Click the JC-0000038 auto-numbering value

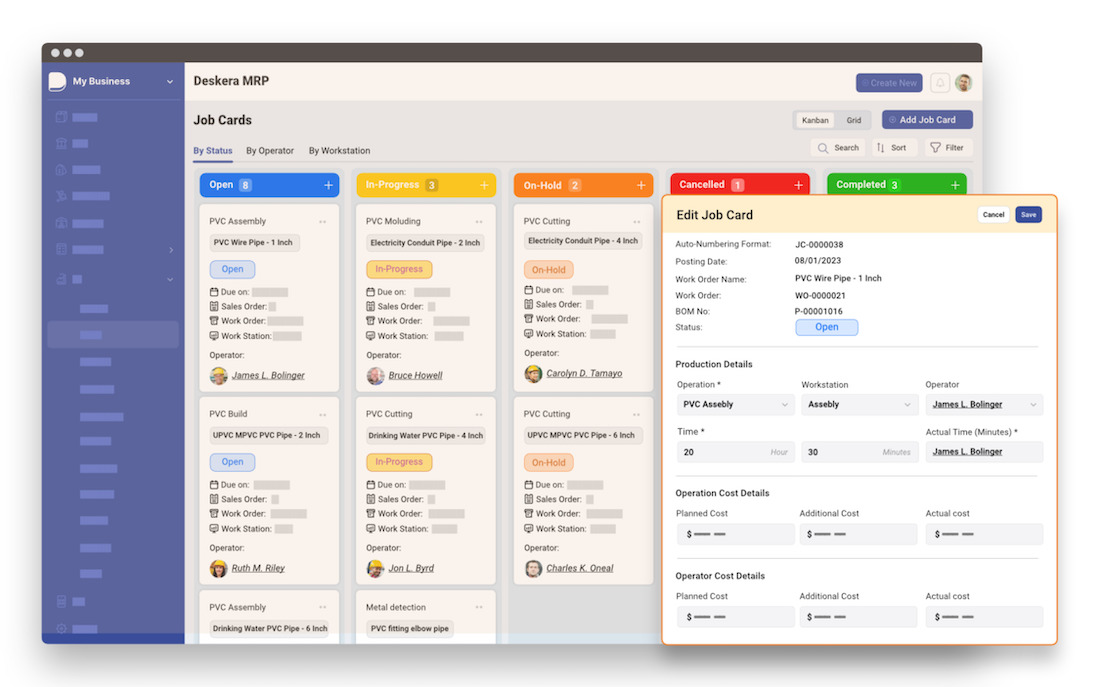click(819, 245)
